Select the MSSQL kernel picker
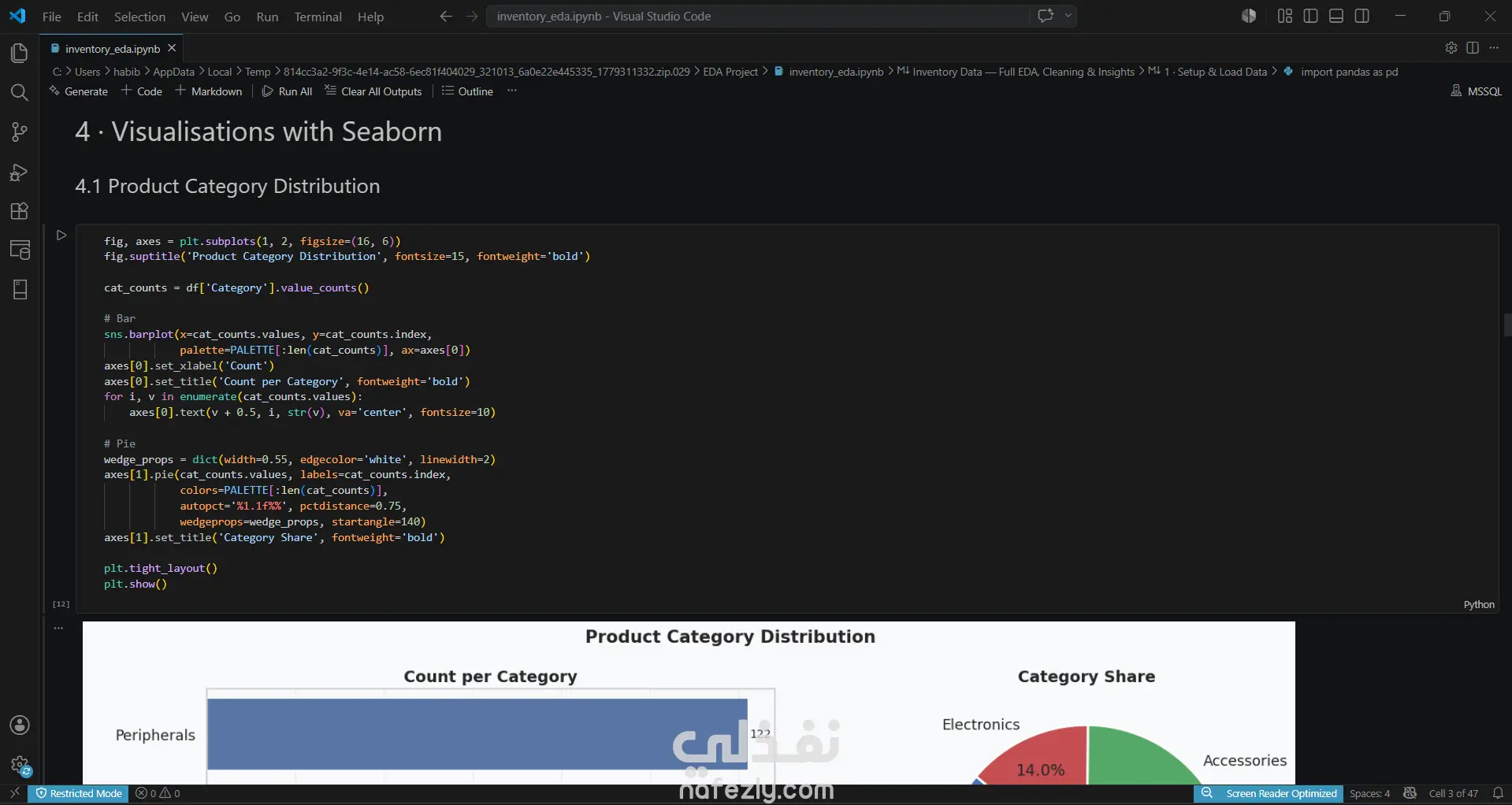Image resolution: width=1512 pixels, height=805 pixels. click(x=1477, y=91)
